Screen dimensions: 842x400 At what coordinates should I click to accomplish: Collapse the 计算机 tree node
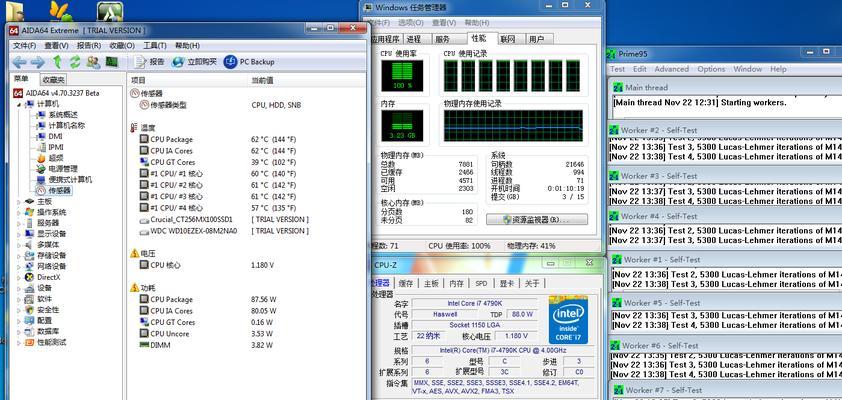pos(19,104)
